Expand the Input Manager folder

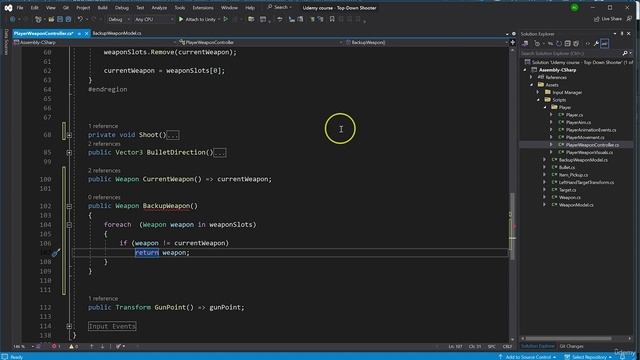pos(538,92)
